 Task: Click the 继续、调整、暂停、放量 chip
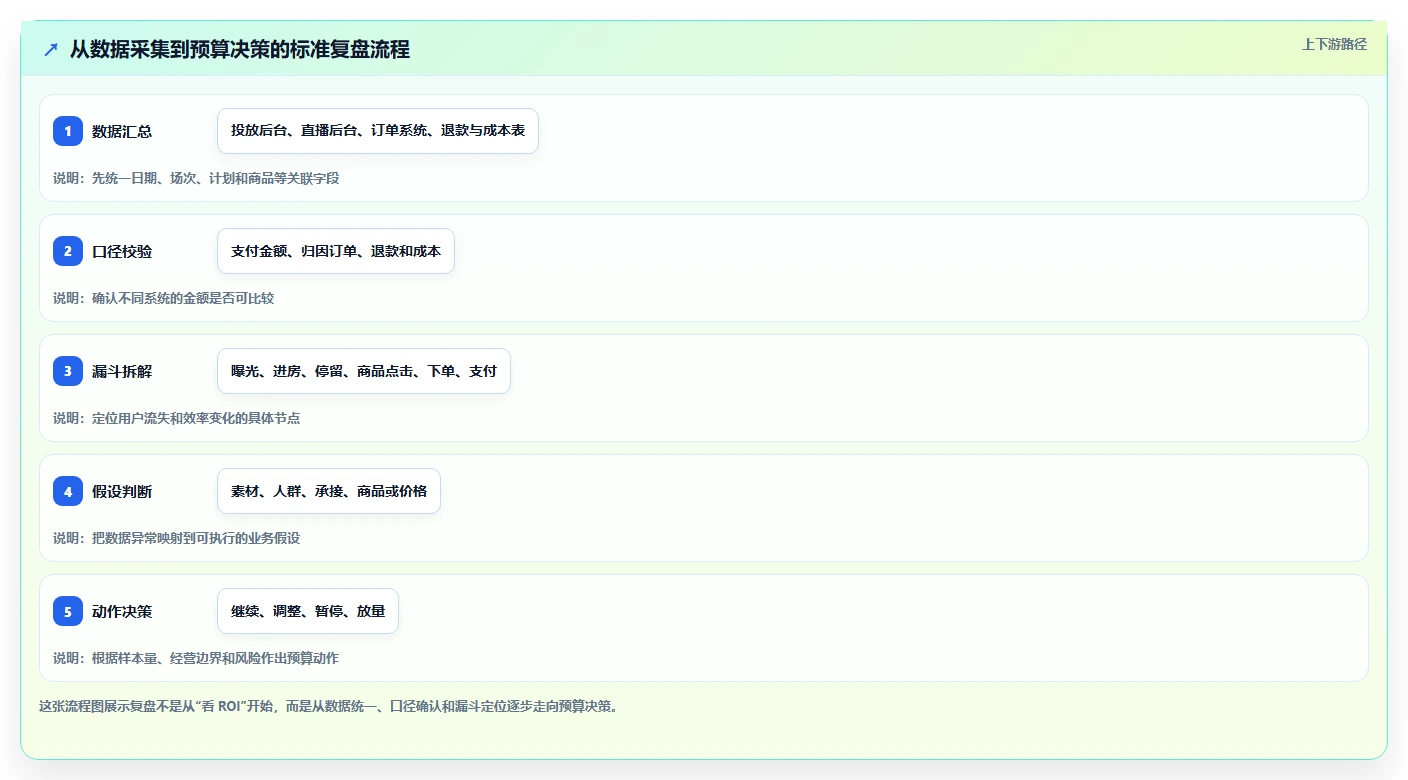coord(308,611)
